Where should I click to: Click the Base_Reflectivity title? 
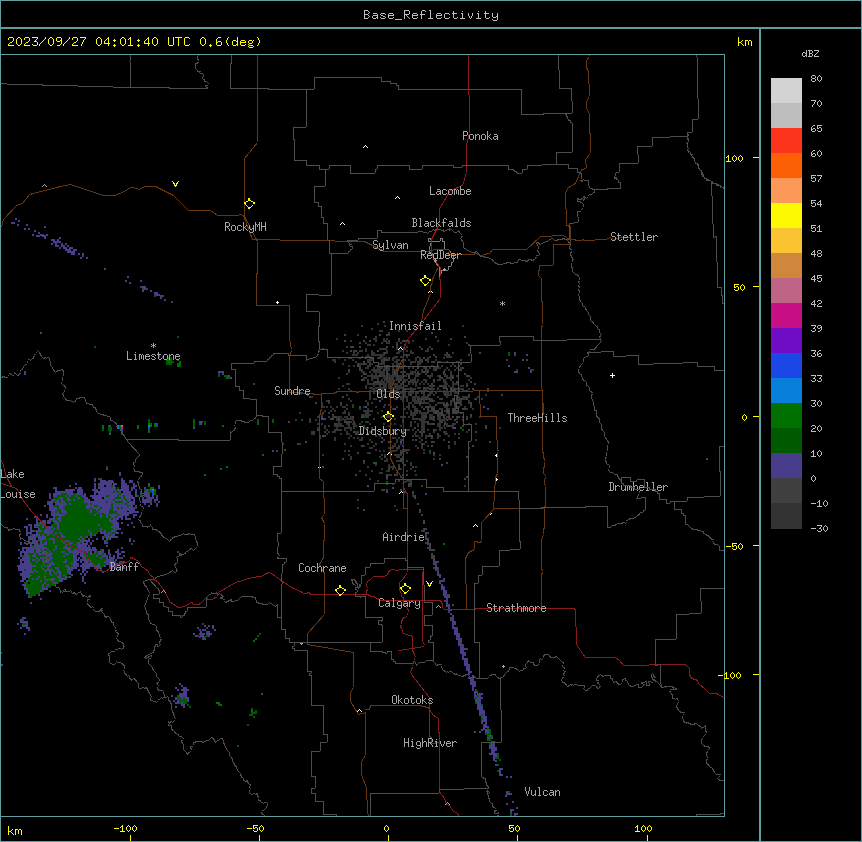(431, 15)
